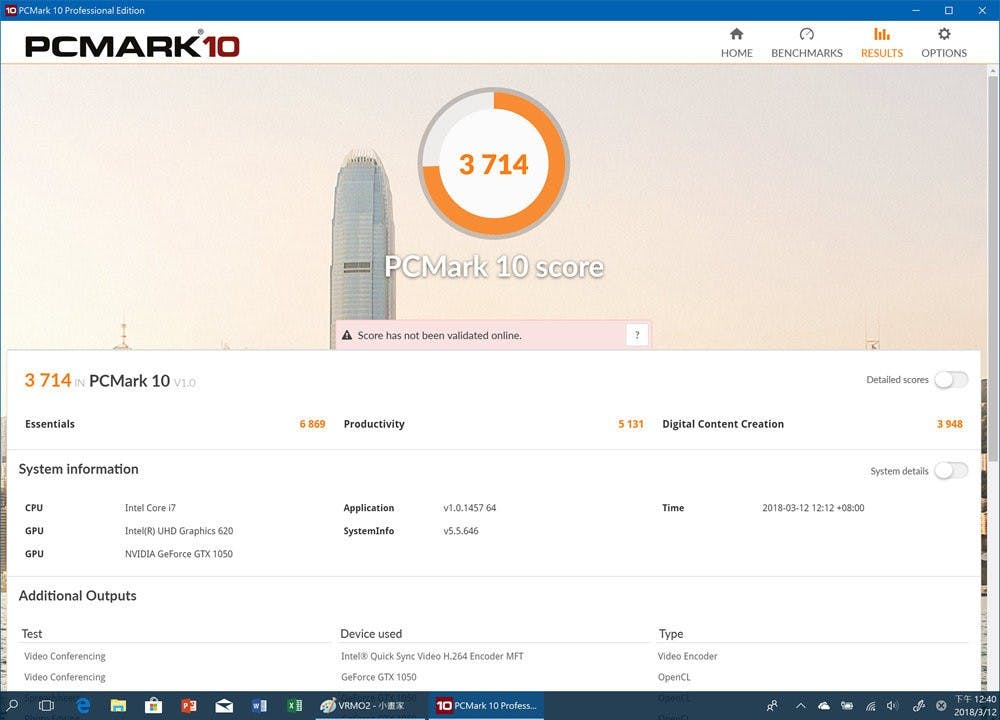Click the Intel Core i7 CPU value
This screenshot has width=1000, height=720.
point(151,508)
